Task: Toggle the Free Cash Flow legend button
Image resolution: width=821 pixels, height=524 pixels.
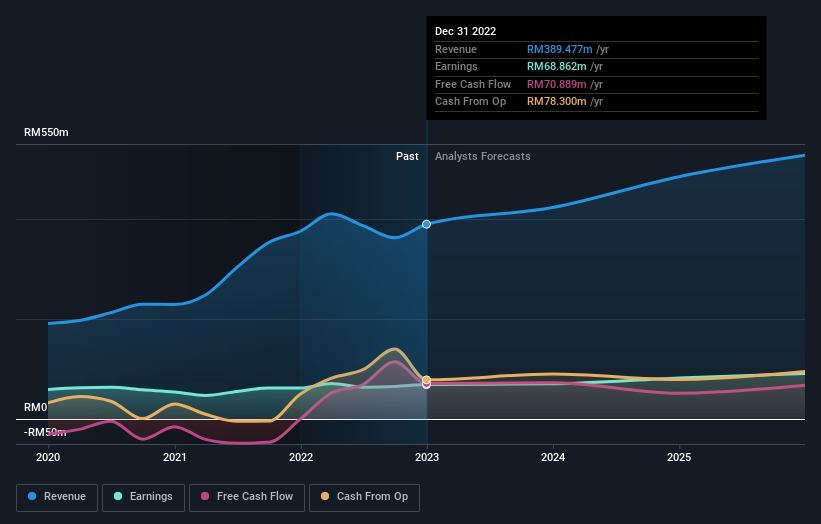Action: pyautogui.click(x=247, y=497)
